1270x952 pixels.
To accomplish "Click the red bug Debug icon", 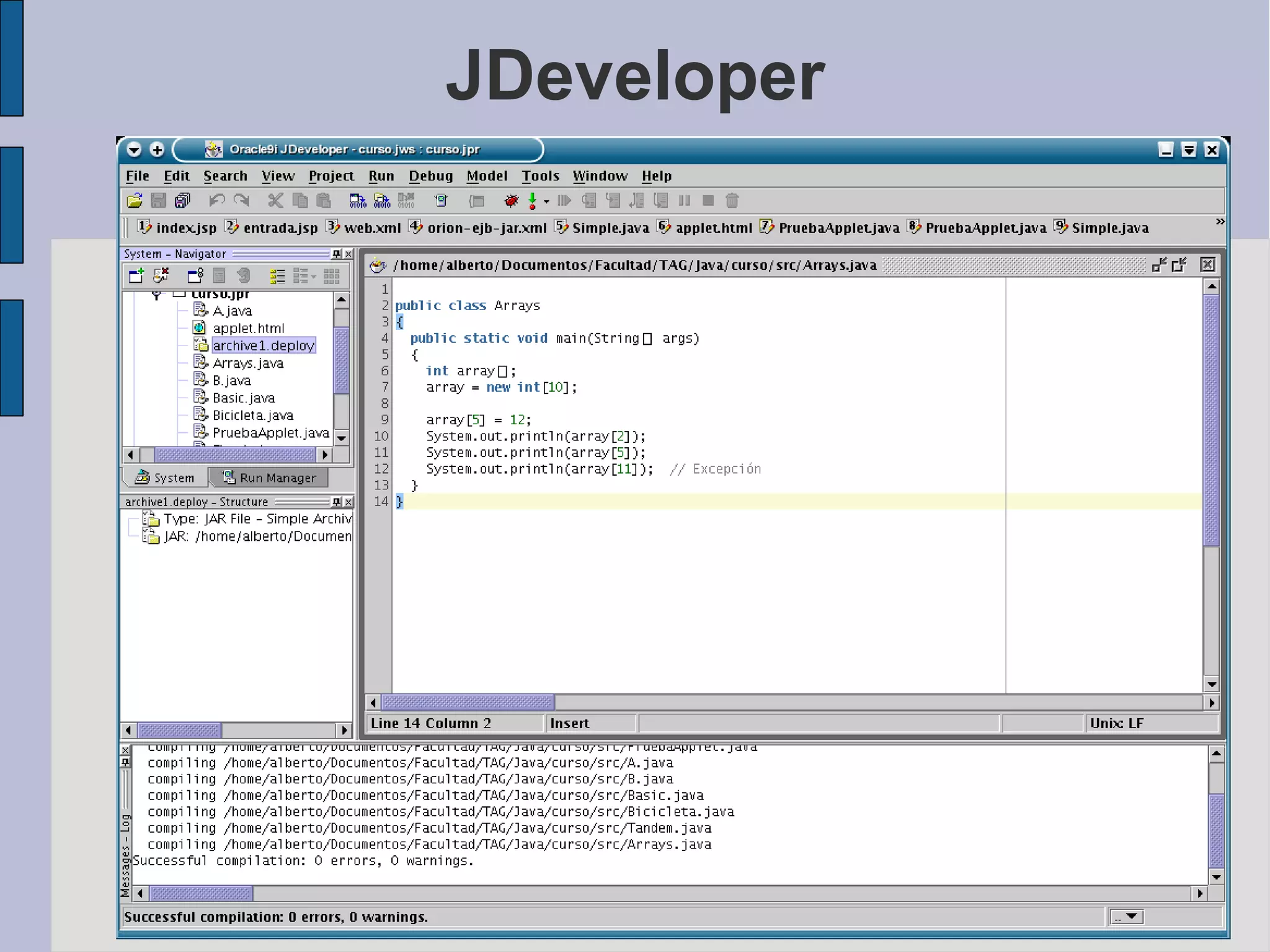I will coord(511,200).
